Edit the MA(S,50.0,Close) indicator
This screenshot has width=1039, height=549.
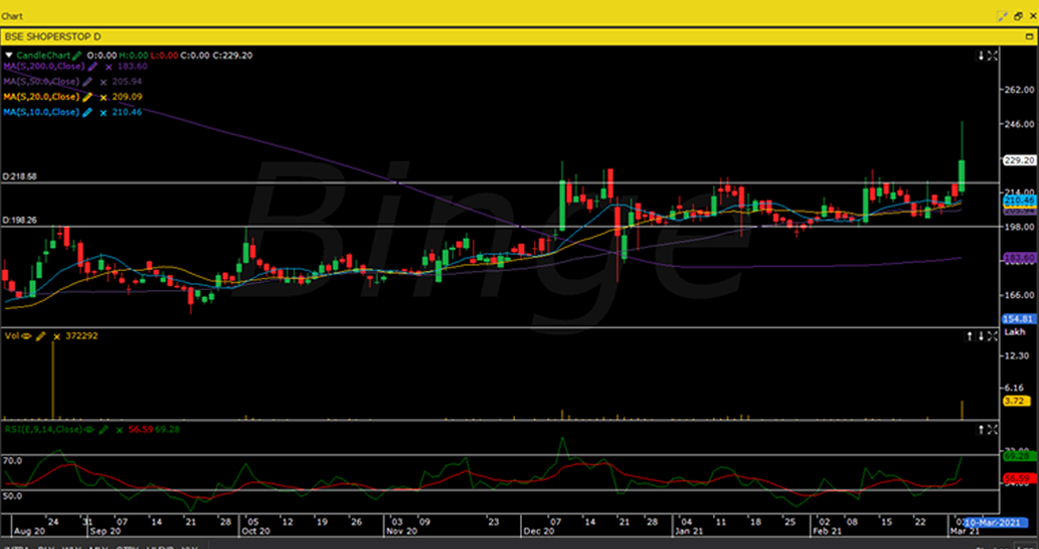tap(88, 81)
